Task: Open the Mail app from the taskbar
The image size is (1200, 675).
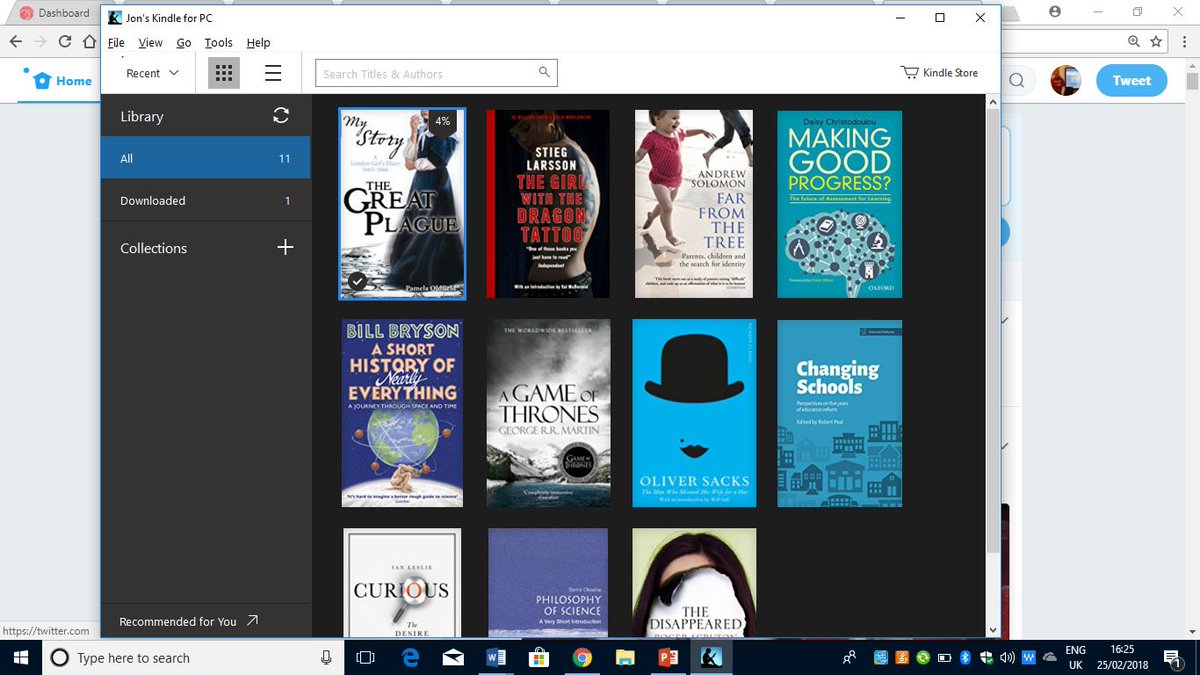Action: click(453, 657)
